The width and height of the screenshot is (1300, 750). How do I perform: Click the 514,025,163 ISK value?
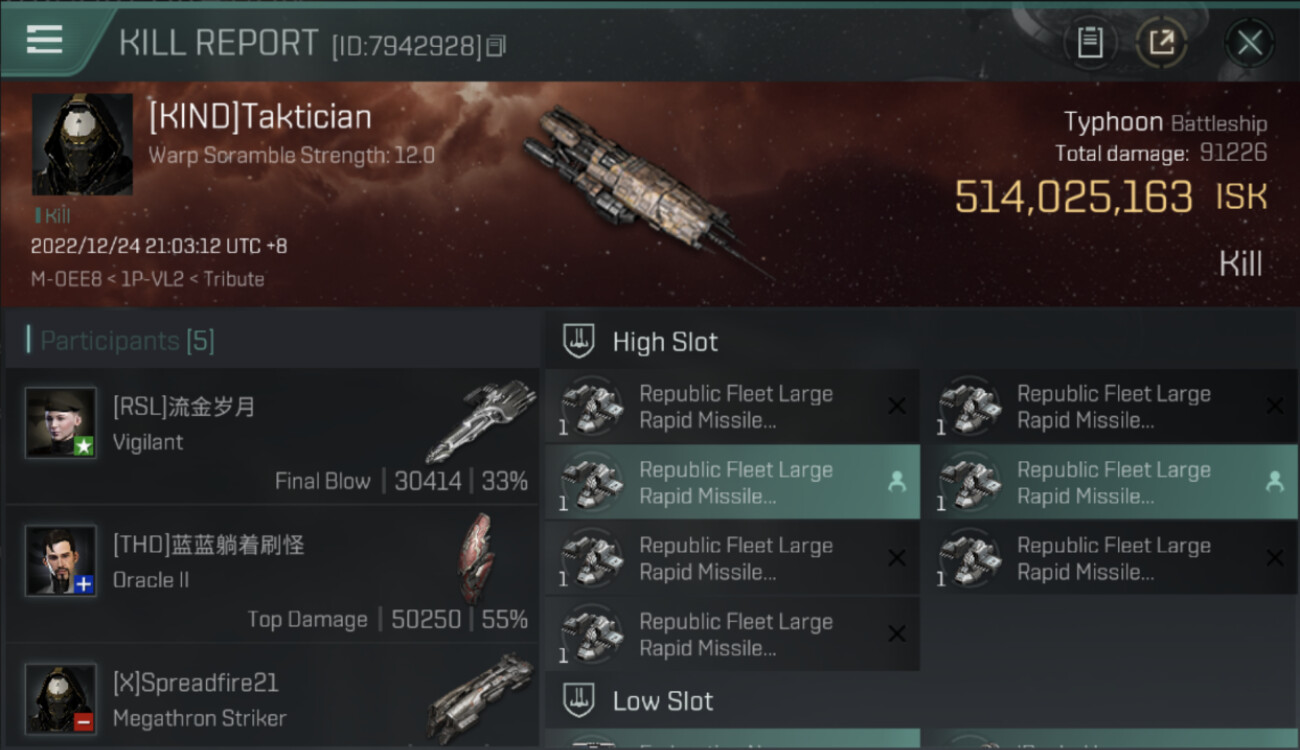coord(1073,197)
